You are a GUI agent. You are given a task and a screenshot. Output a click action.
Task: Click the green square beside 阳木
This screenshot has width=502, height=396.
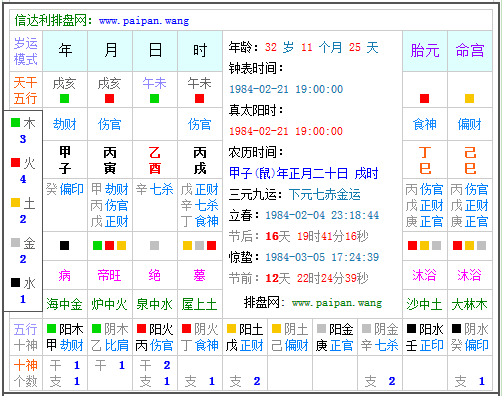pyautogui.click(x=51, y=329)
